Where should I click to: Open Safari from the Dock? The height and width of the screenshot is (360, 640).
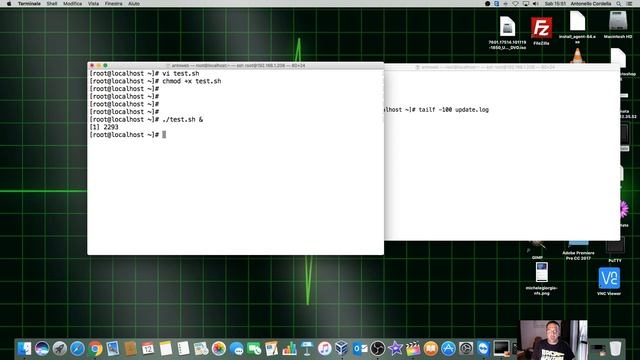[77, 349]
